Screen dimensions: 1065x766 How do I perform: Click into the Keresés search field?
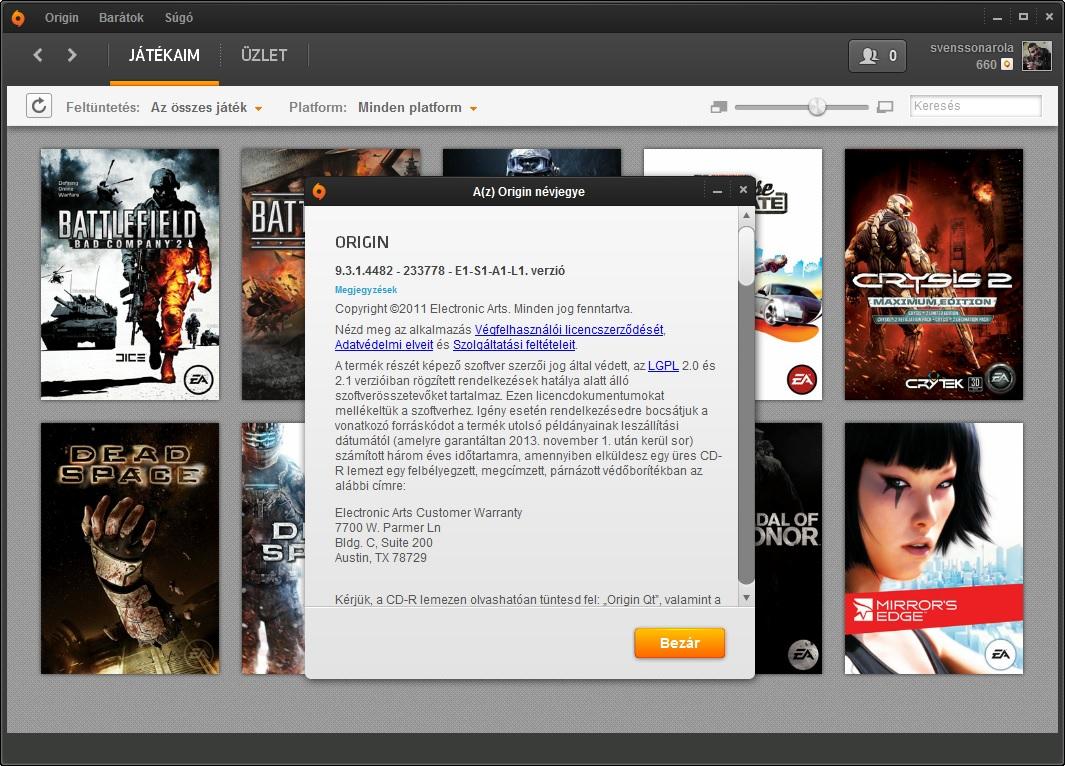[x=975, y=106]
